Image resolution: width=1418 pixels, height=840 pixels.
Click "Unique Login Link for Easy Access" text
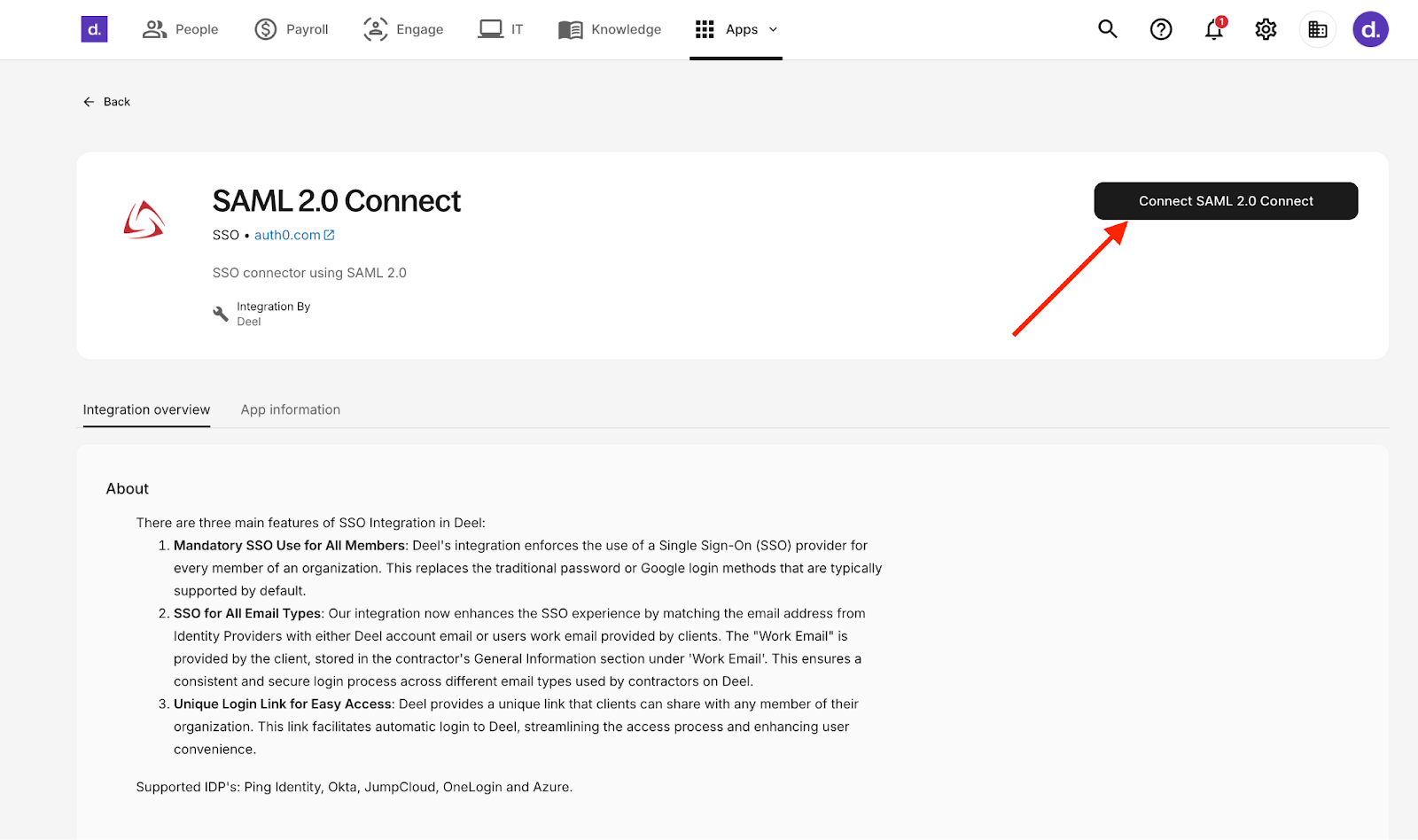[283, 704]
